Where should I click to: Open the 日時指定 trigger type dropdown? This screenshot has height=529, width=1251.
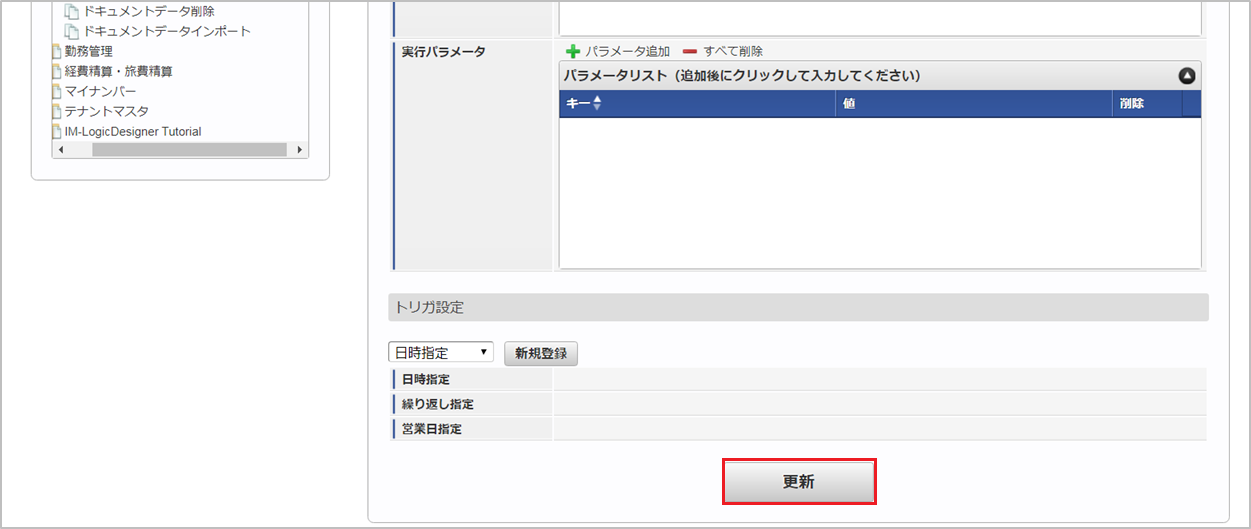(x=441, y=353)
